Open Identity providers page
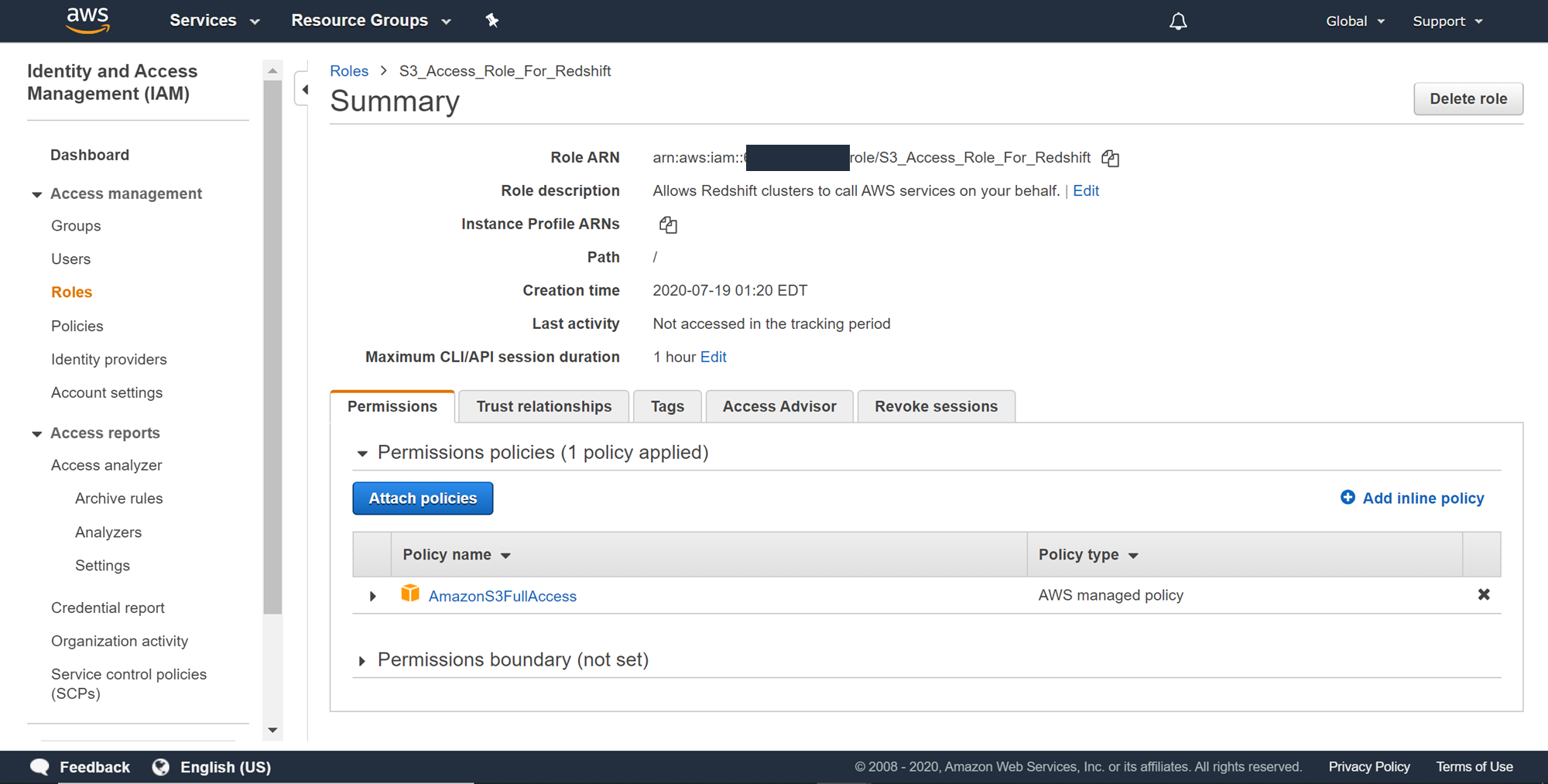This screenshot has width=1548, height=784. (x=108, y=359)
